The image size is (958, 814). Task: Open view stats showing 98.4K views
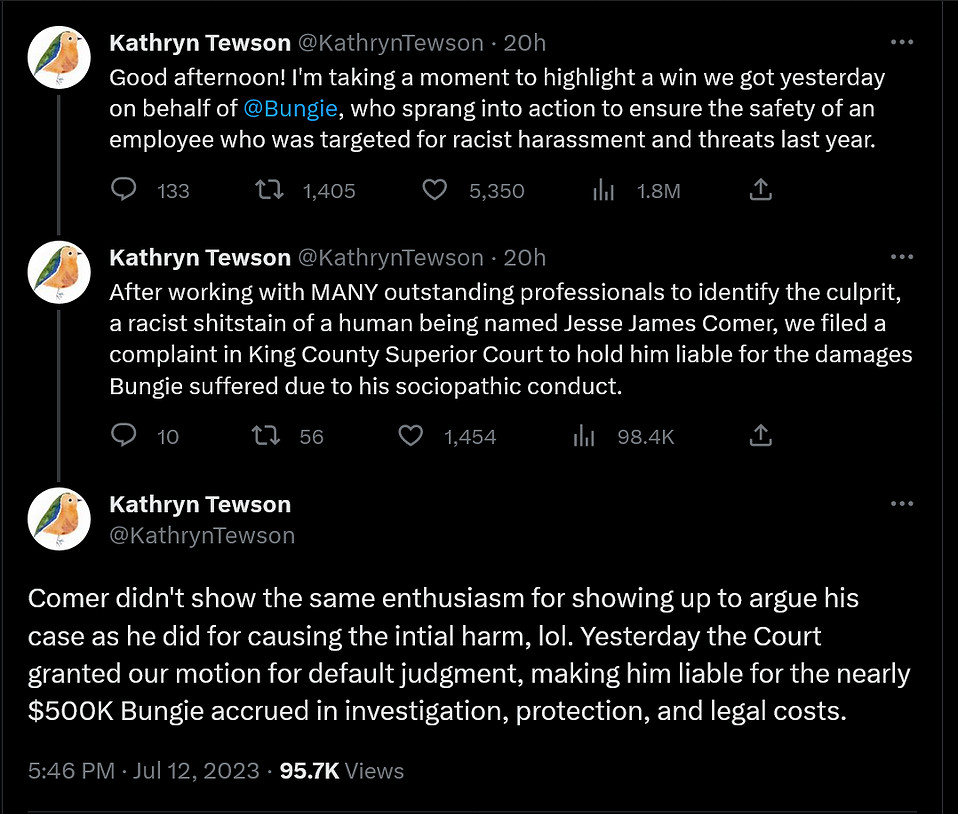[584, 436]
